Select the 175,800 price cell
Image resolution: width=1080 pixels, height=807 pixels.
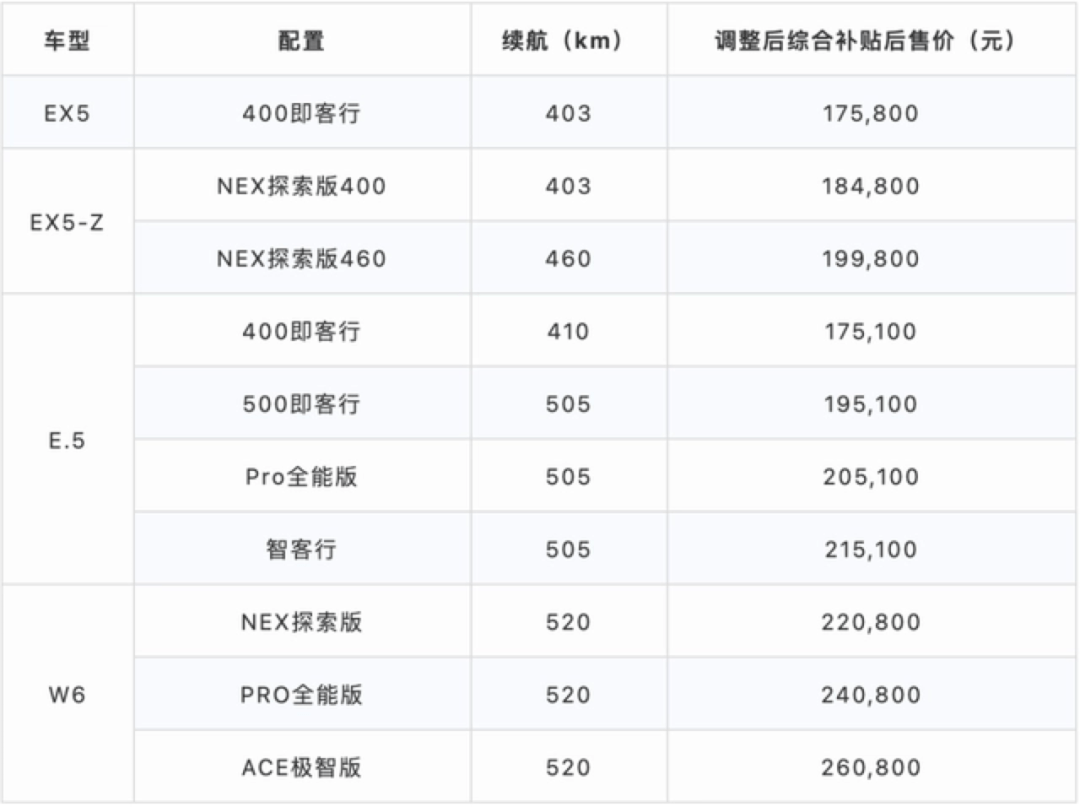coord(870,113)
